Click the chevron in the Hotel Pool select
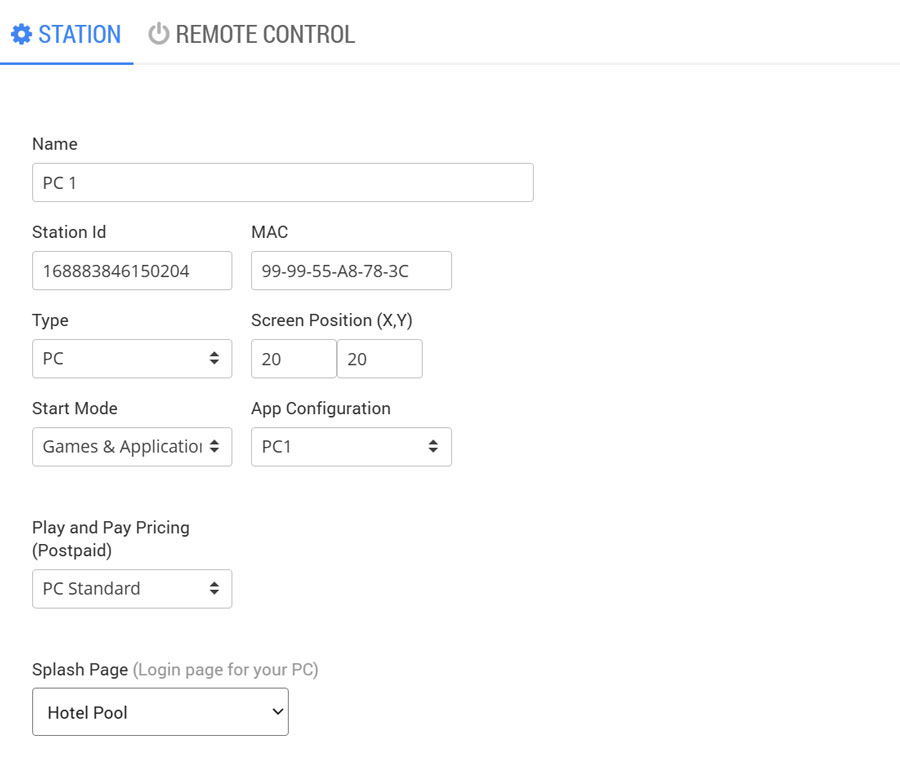The image size is (900, 764). click(277, 712)
